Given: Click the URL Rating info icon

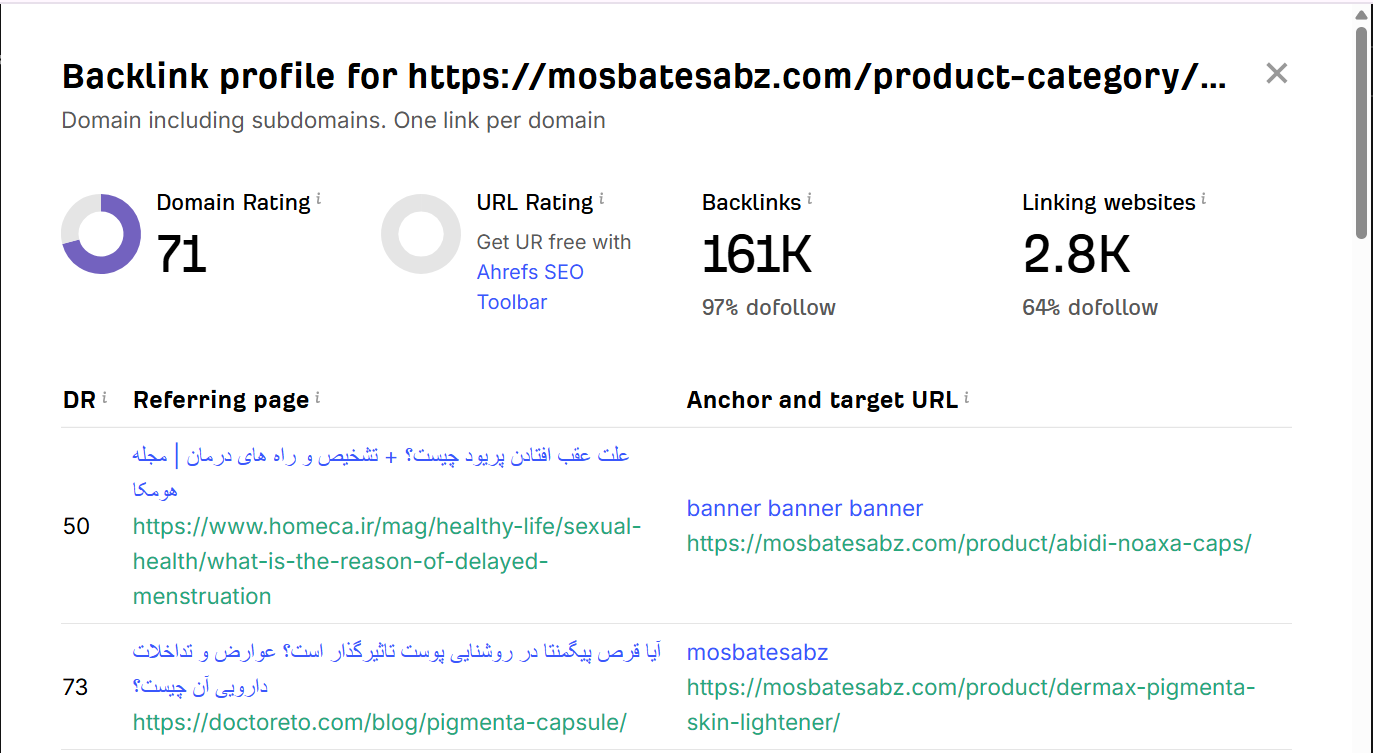Looking at the screenshot, I should [601, 199].
